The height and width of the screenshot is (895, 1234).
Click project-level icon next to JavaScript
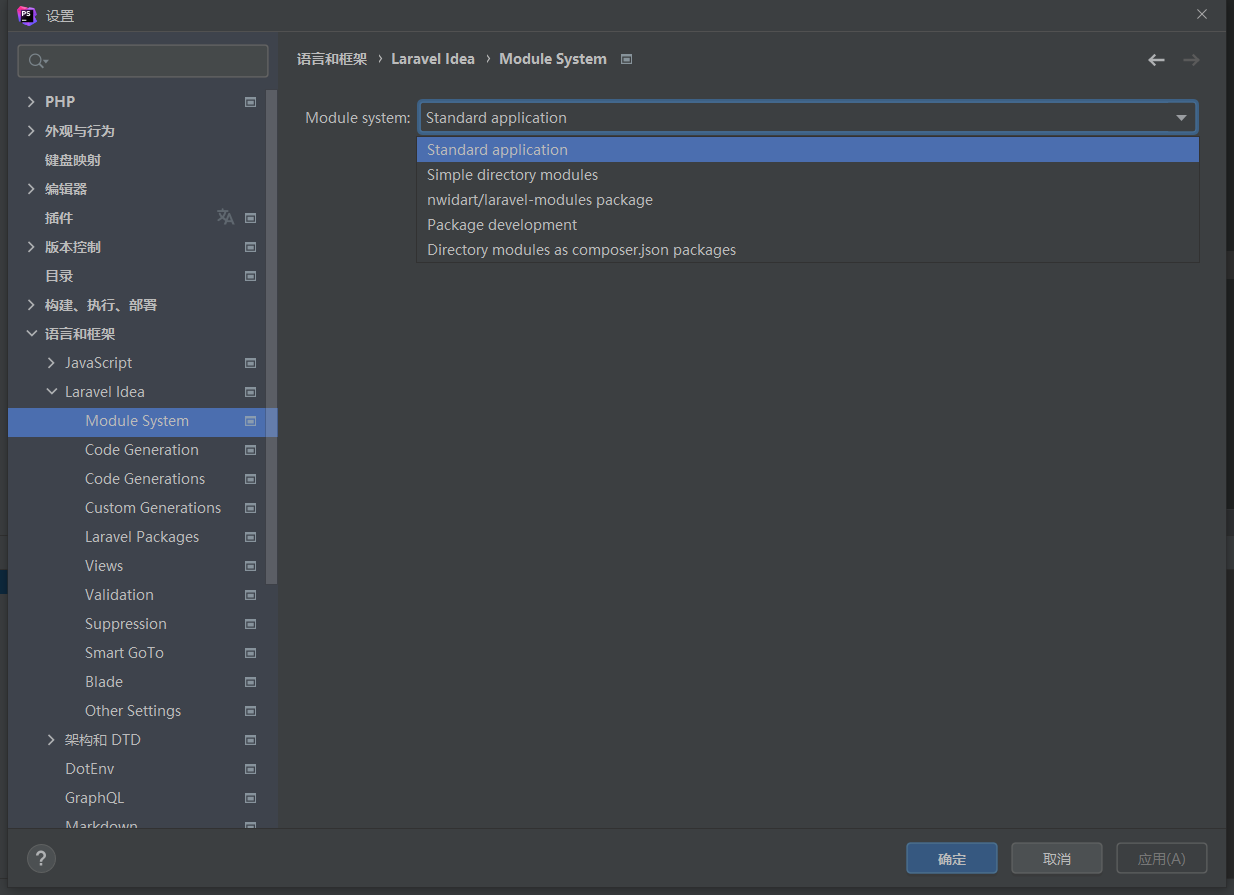click(251, 363)
